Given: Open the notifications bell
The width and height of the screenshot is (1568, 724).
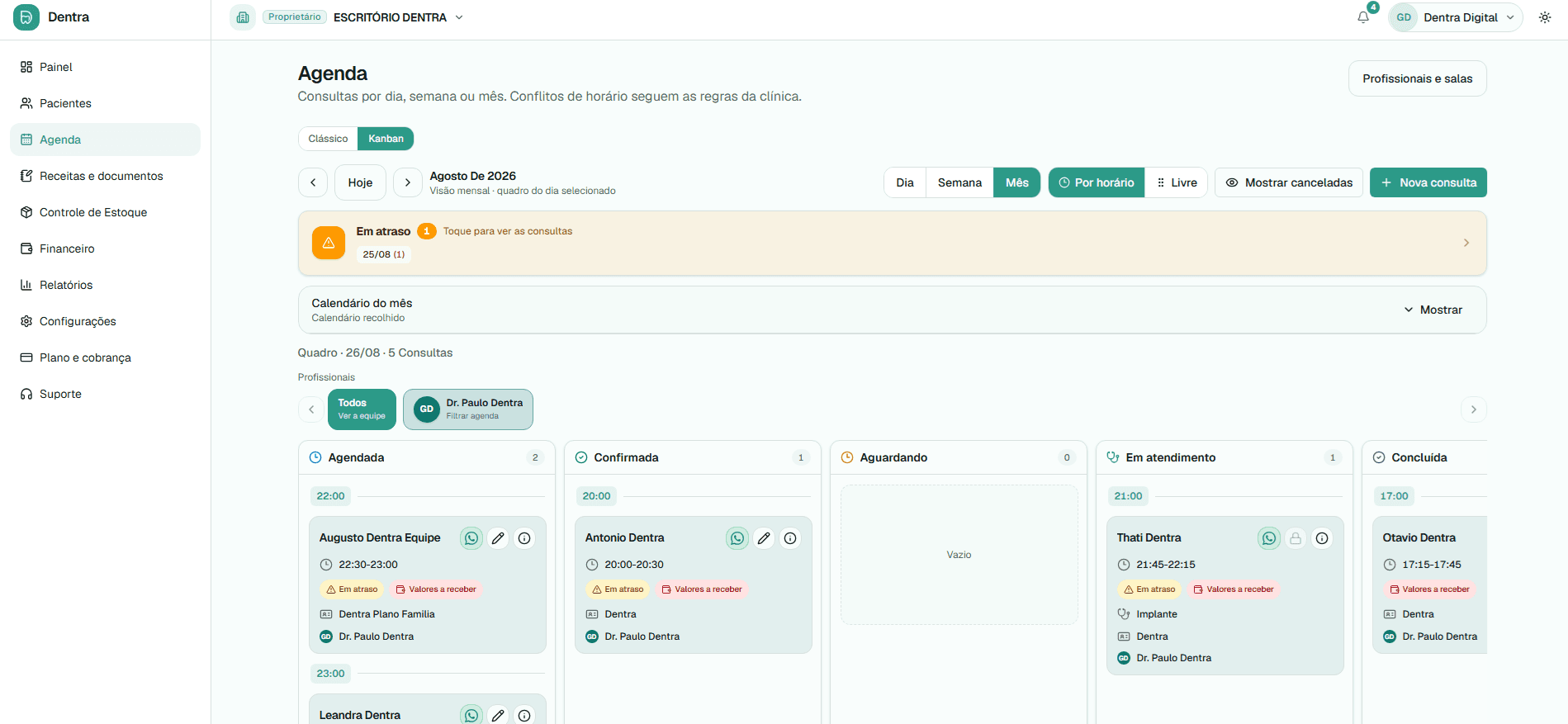Looking at the screenshot, I should (1363, 17).
